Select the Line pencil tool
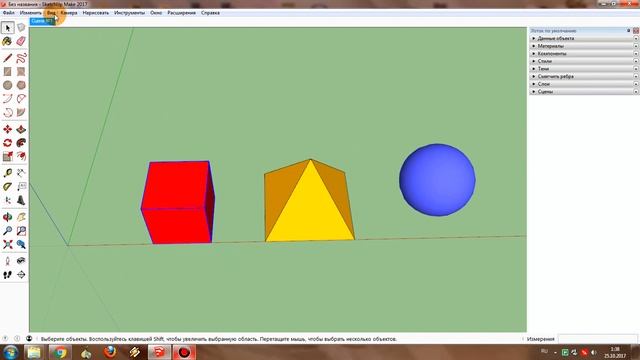 [7, 58]
